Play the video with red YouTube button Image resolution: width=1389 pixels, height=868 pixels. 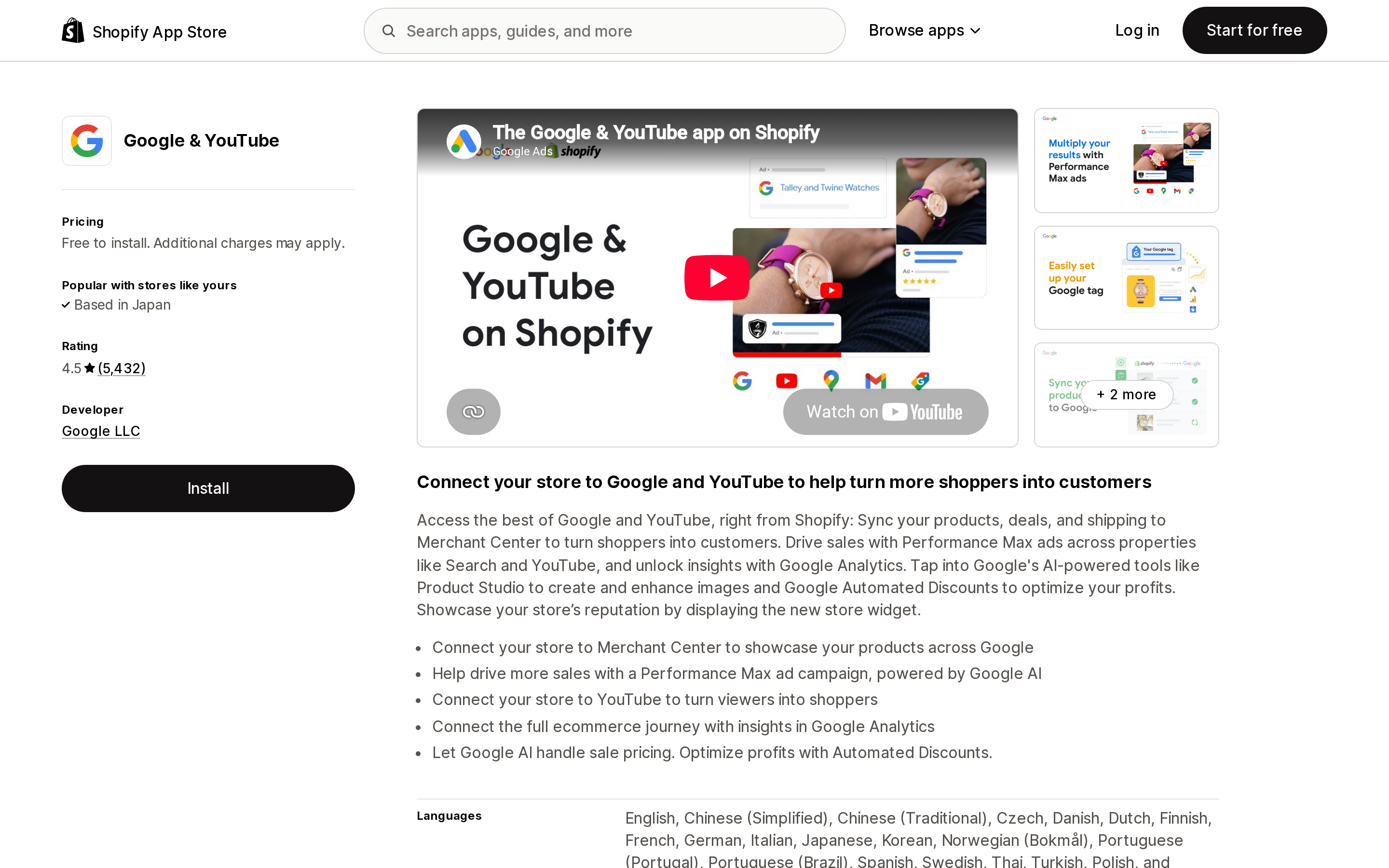pos(716,278)
